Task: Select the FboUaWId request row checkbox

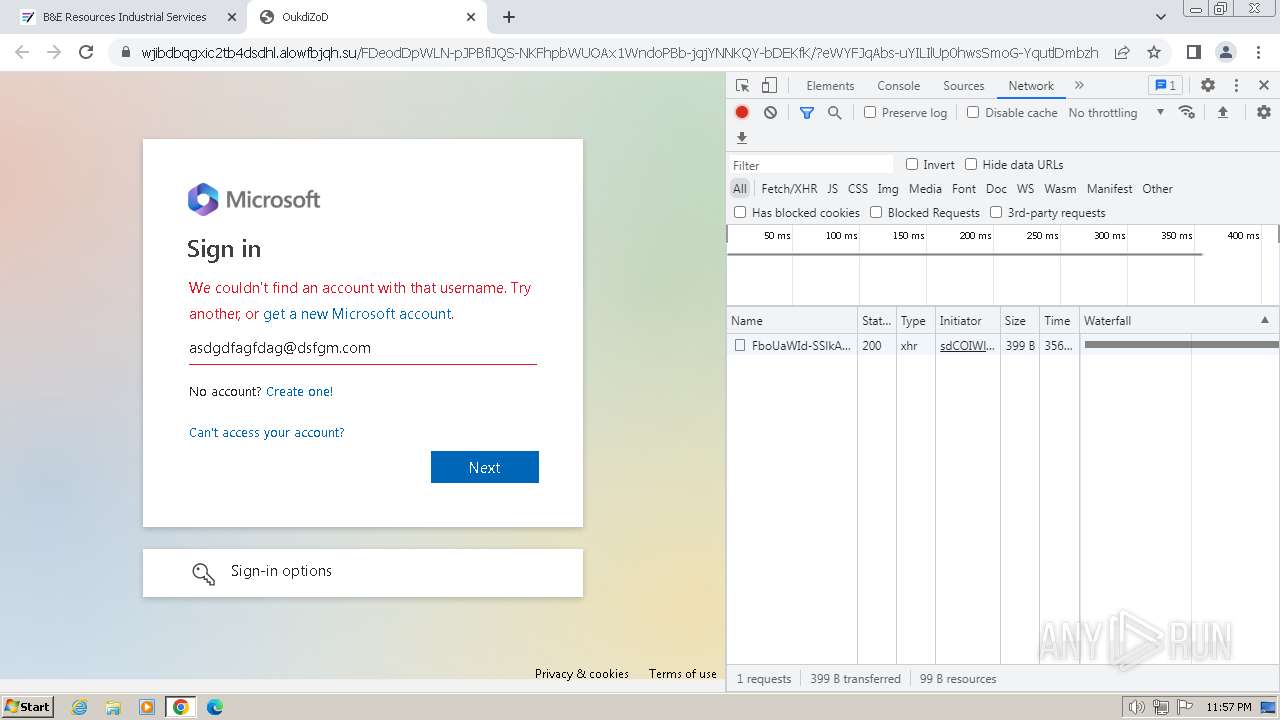Action: (x=740, y=345)
